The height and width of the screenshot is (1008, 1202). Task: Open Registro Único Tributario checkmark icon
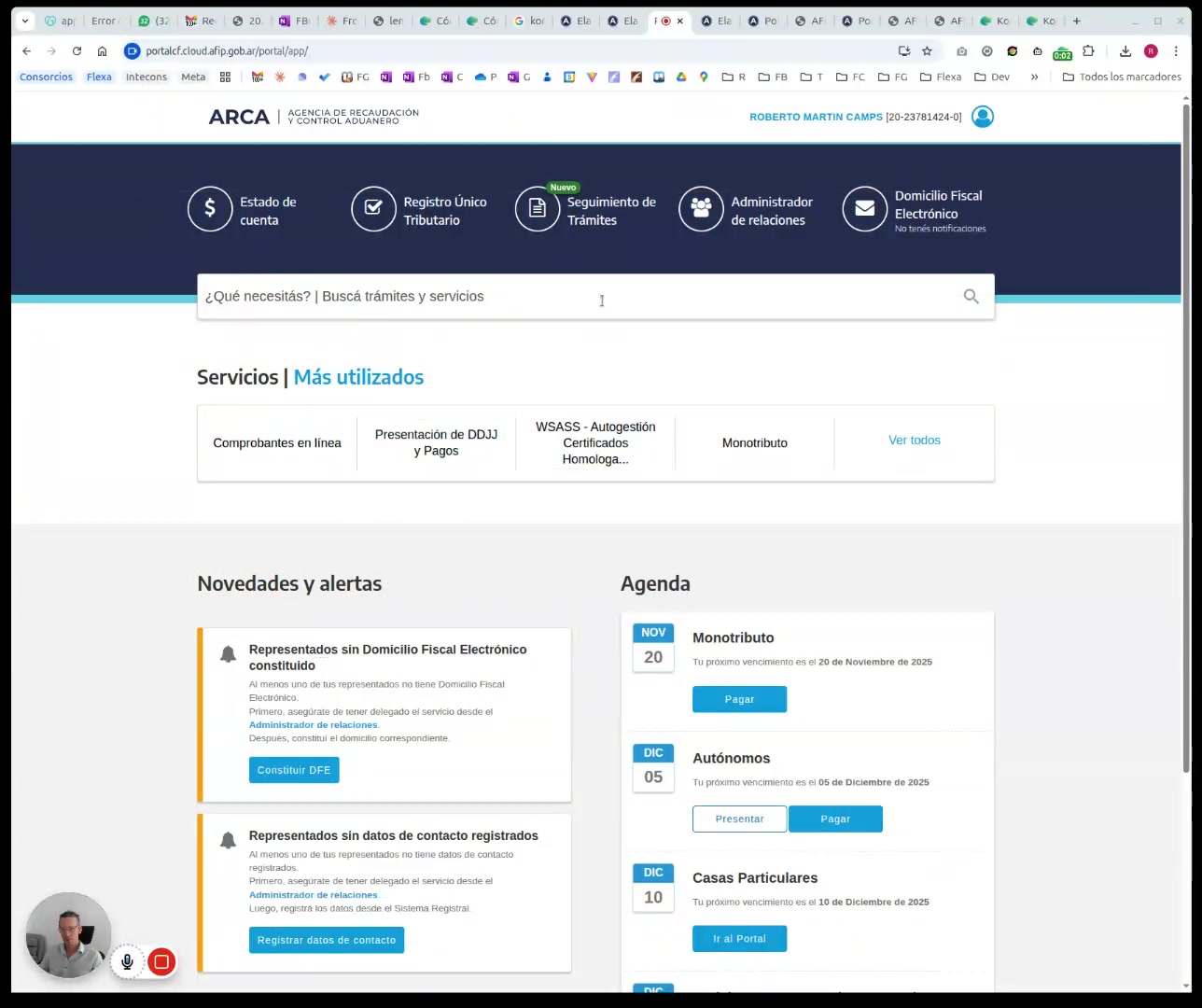(373, 209)
